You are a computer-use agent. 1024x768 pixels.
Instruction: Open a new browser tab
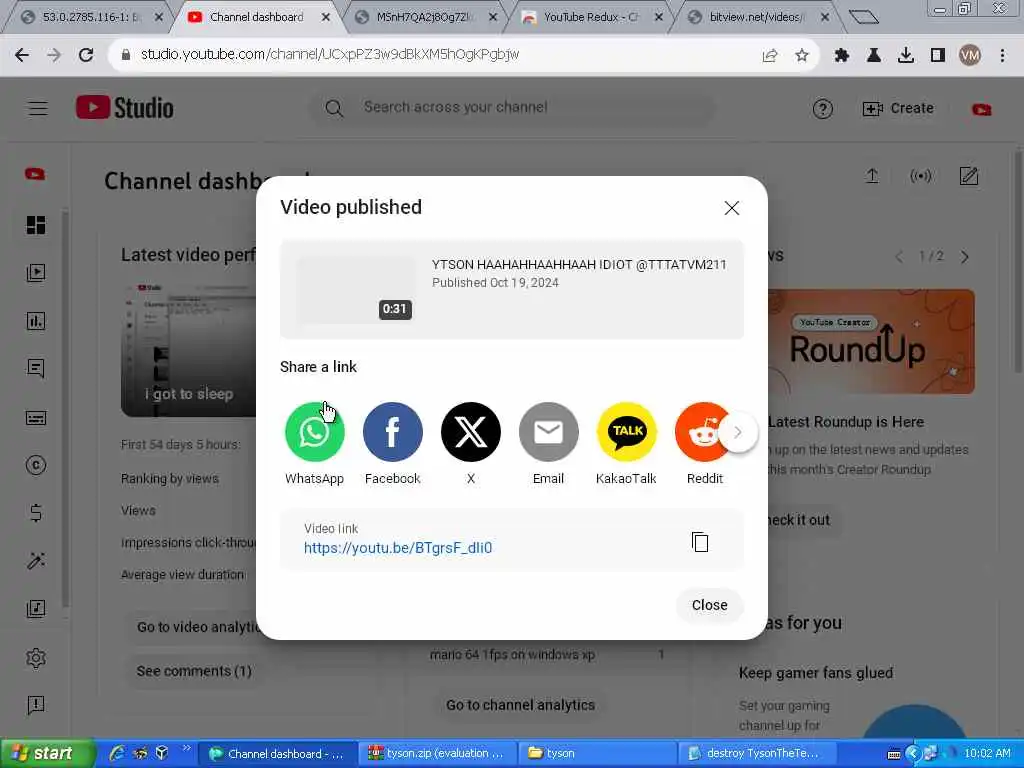(864, 17)
